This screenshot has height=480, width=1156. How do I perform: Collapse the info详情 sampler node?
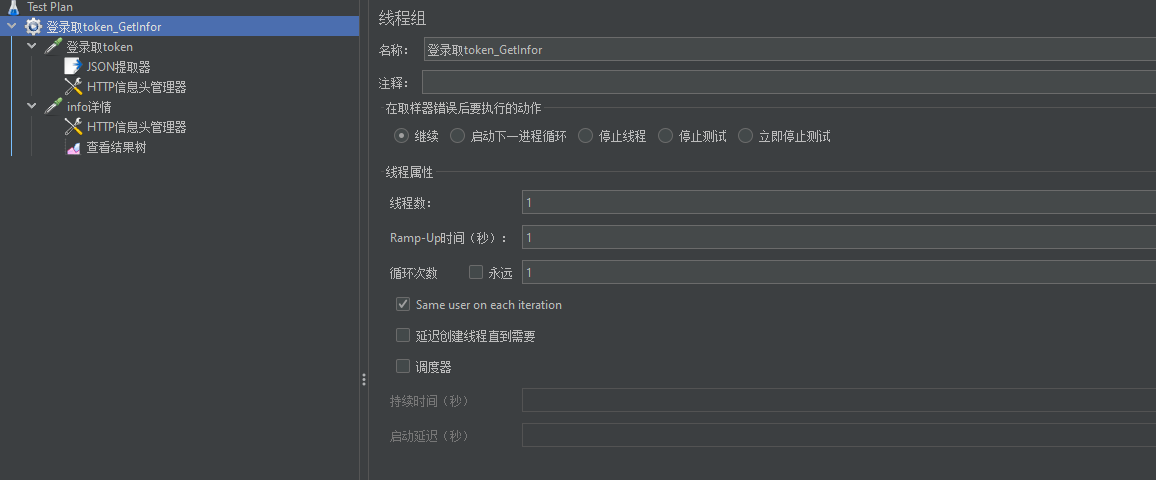coord(32,107)
